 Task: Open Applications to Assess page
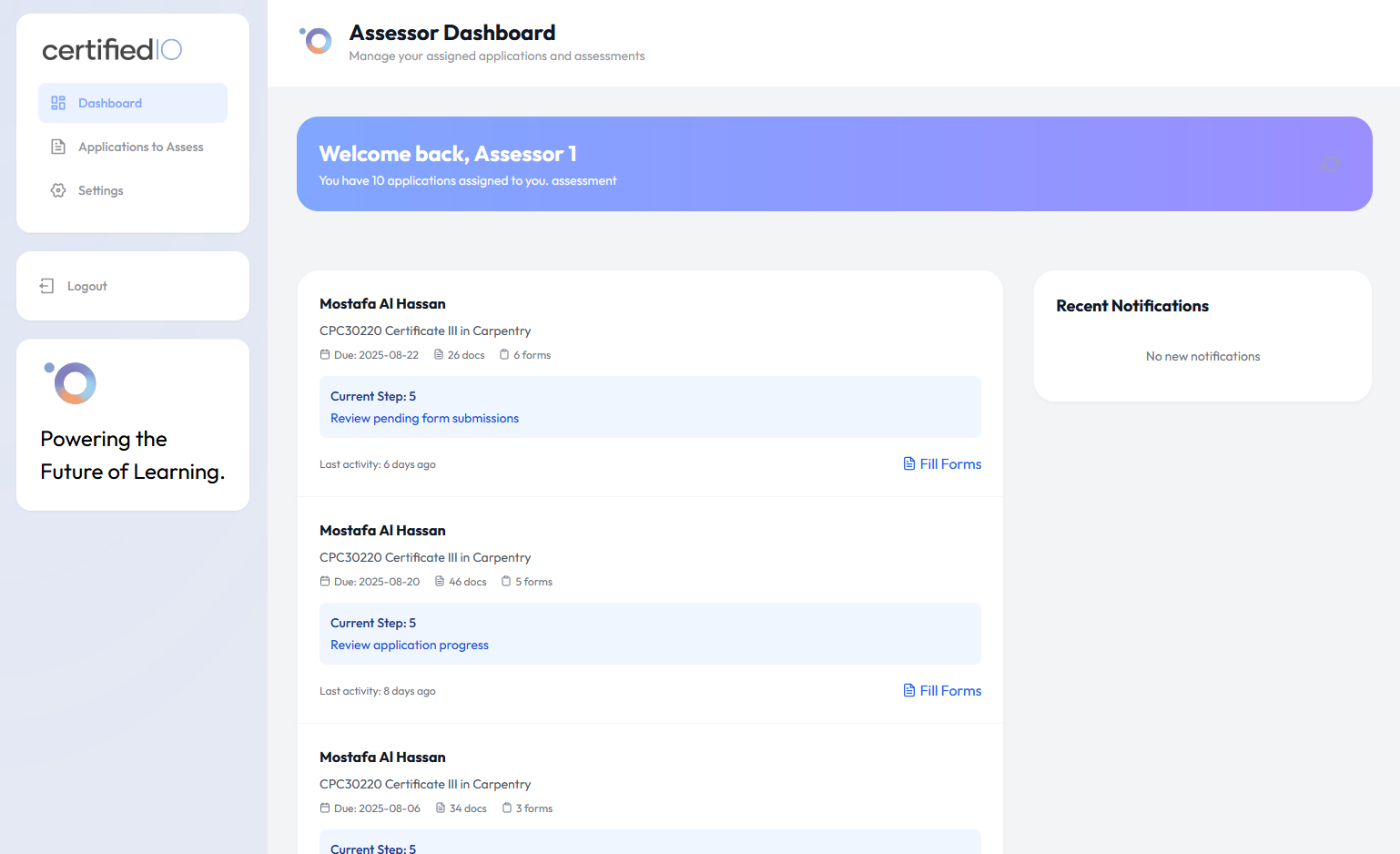coord(133,147)
